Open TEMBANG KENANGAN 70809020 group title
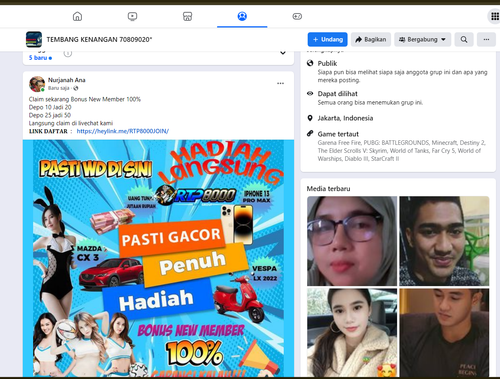The image size is (500, 379). (x=99, y=40)
